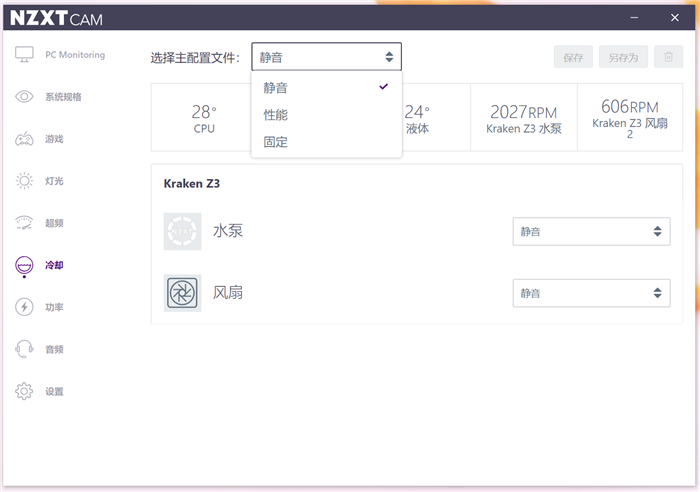Viewport: 700px width, 492px height.
Task: Click the headset icon for 音频
Action: pyautogui.click(x=24, y=349)
